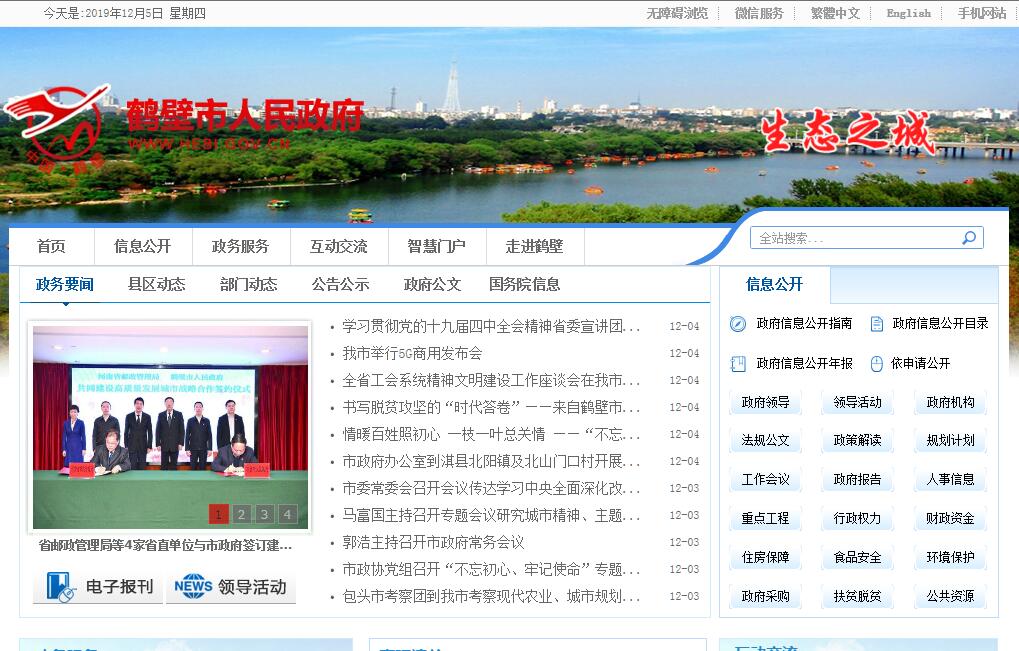Image resolution: width=1019 pixels, height=651 pixels.
Task: Click the 政府信息公开年报 book icon
Action: tap(738, 364)
